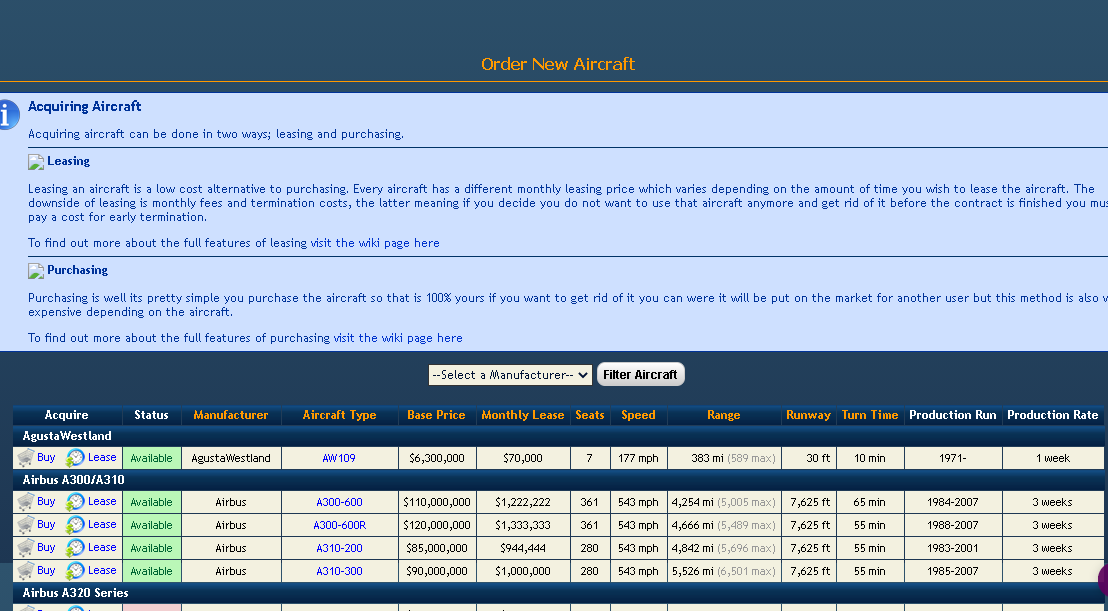
Task: Click the shopping cart icon in A300-600R row
Action: tap(26, 525)
